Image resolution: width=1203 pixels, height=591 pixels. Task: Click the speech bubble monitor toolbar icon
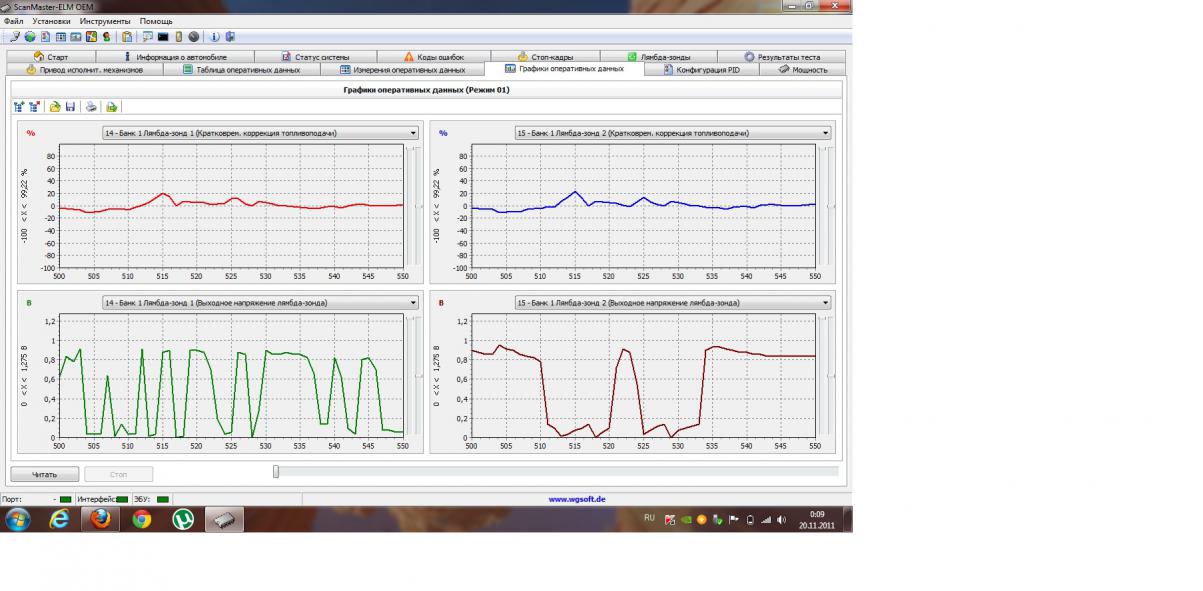coord(148,37)
